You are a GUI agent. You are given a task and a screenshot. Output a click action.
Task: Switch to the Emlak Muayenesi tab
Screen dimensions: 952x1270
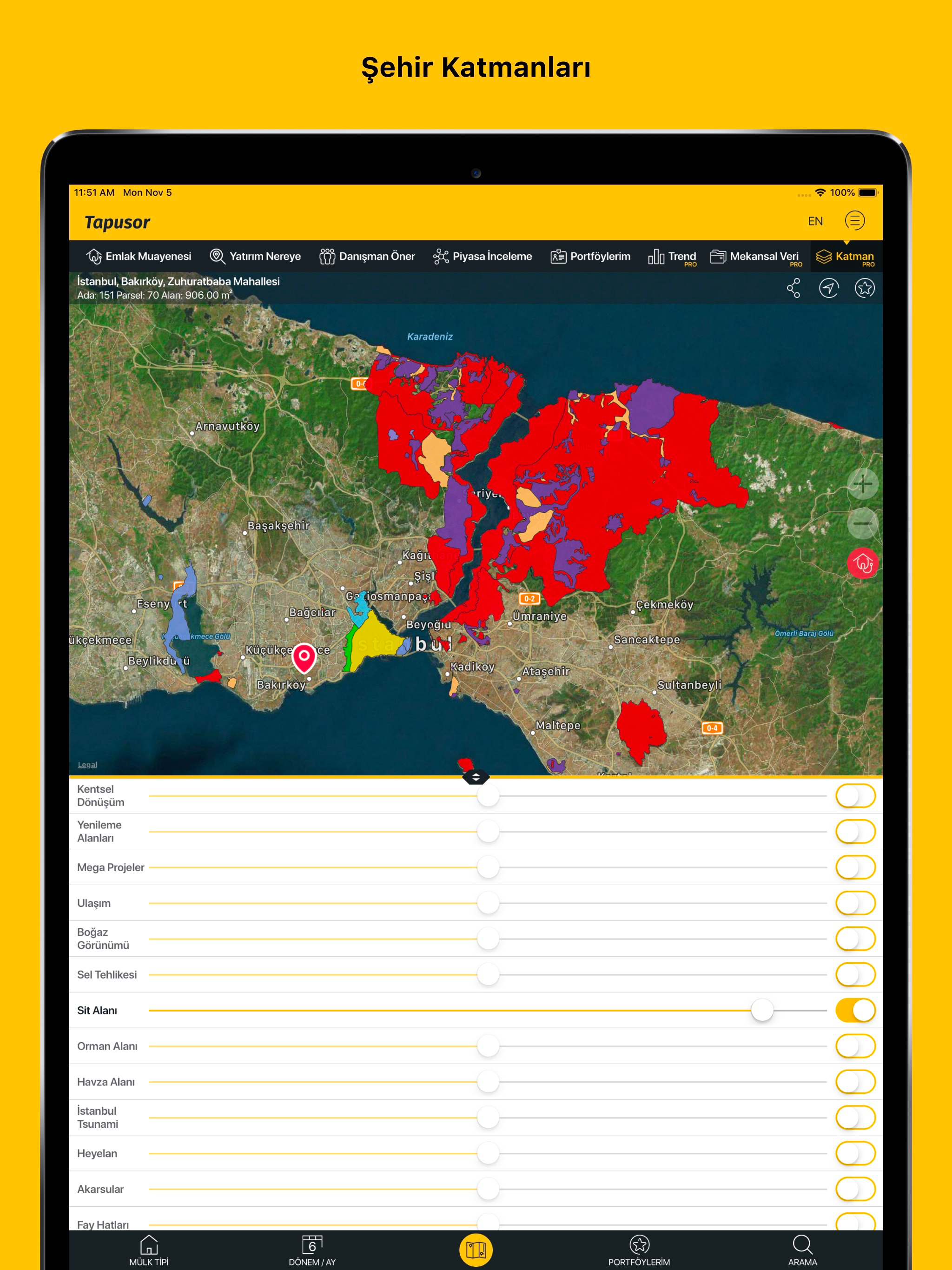139,257
